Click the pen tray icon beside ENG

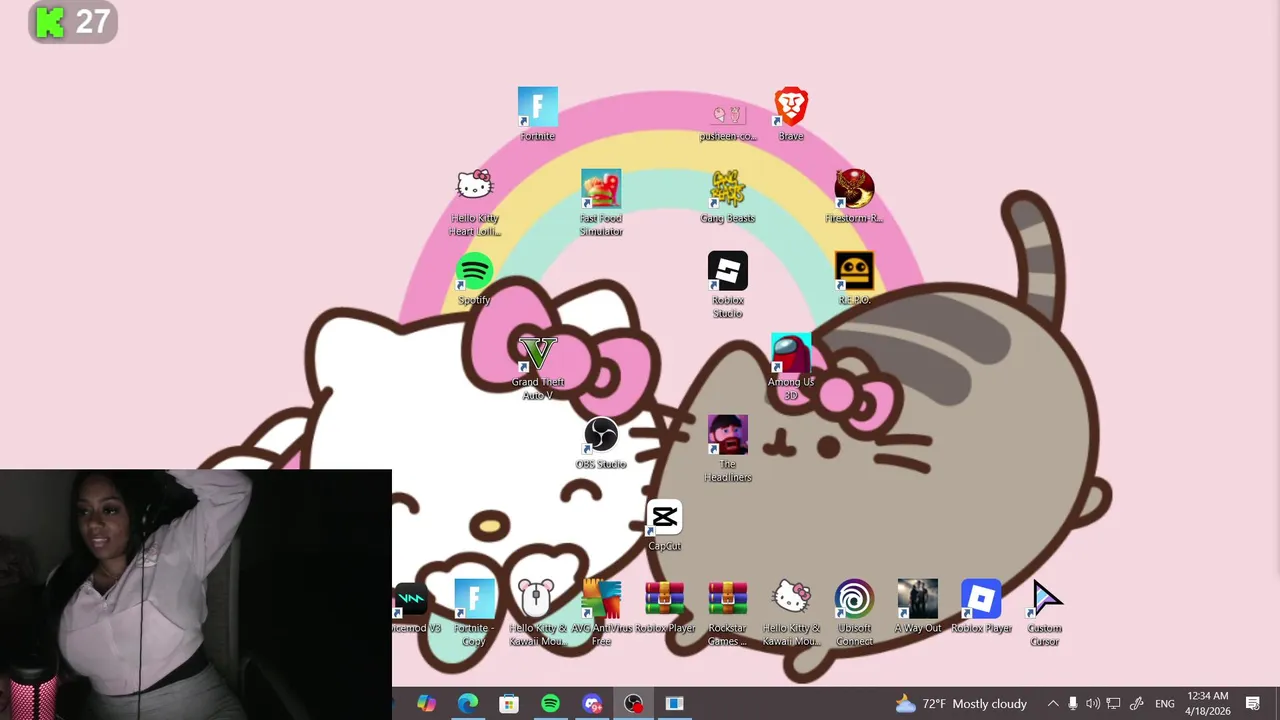[x=1136, y=704]
